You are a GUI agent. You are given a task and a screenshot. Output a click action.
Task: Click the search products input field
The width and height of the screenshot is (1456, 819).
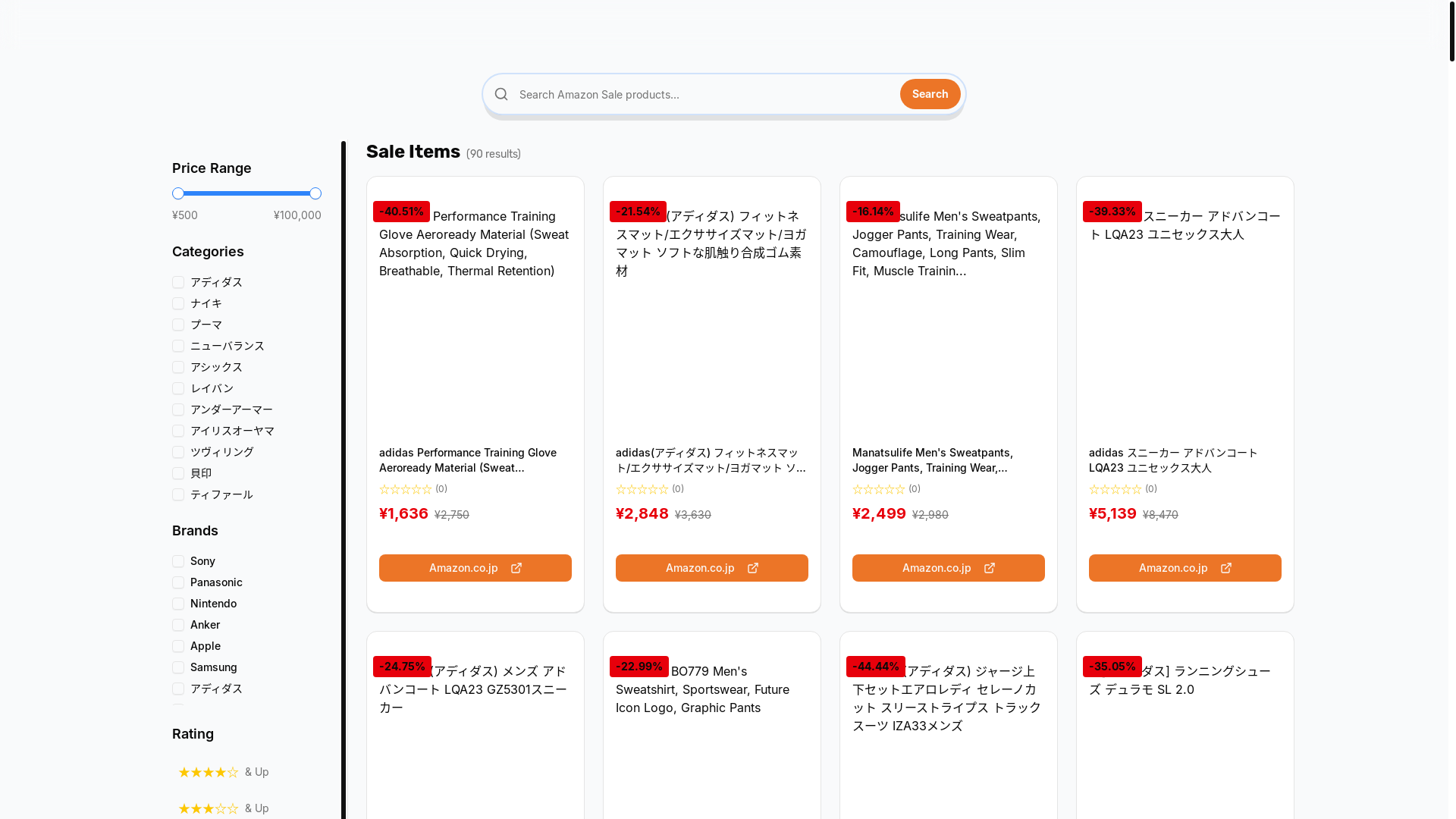tap(705, 94)
